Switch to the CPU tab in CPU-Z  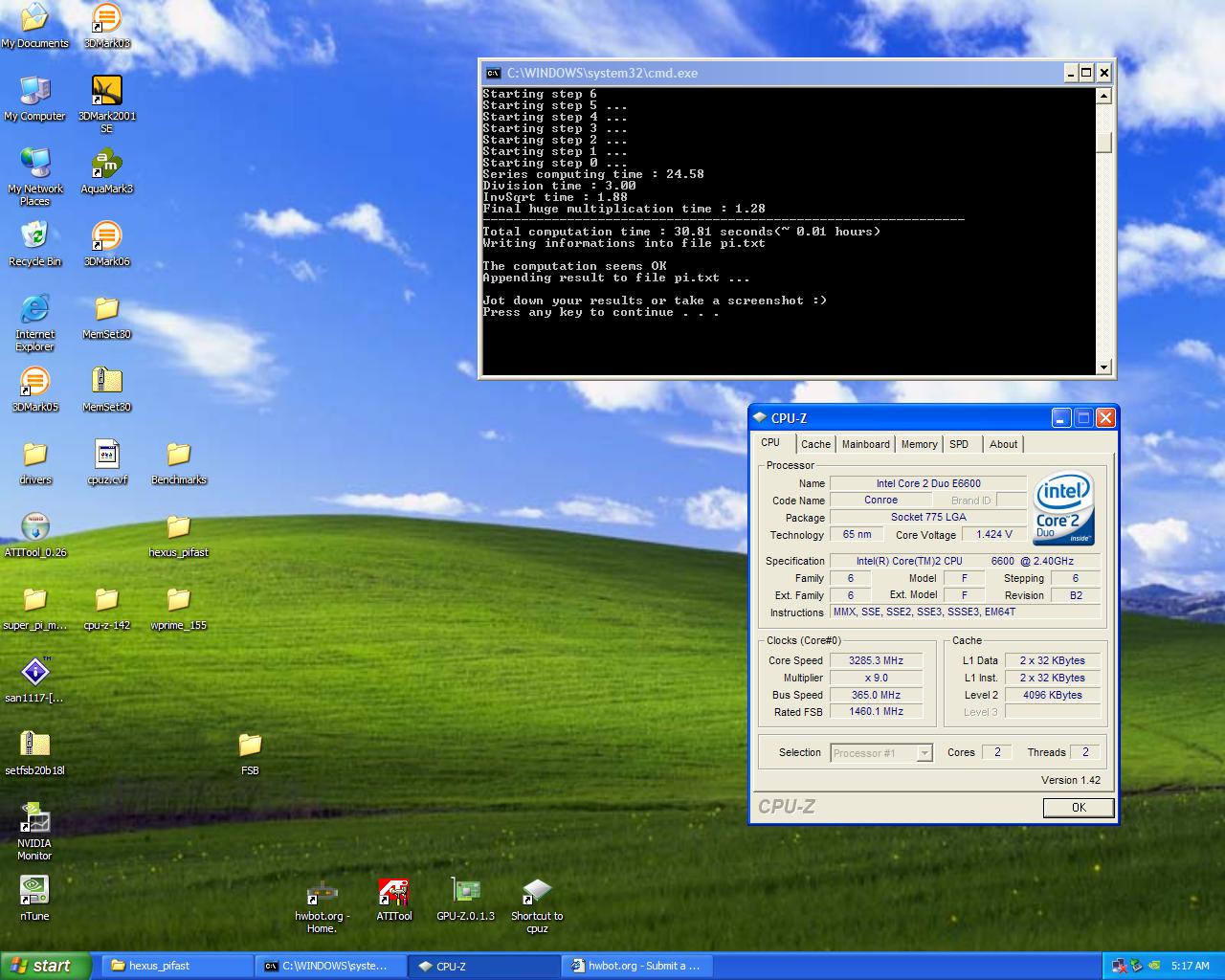tap(770, 443)
